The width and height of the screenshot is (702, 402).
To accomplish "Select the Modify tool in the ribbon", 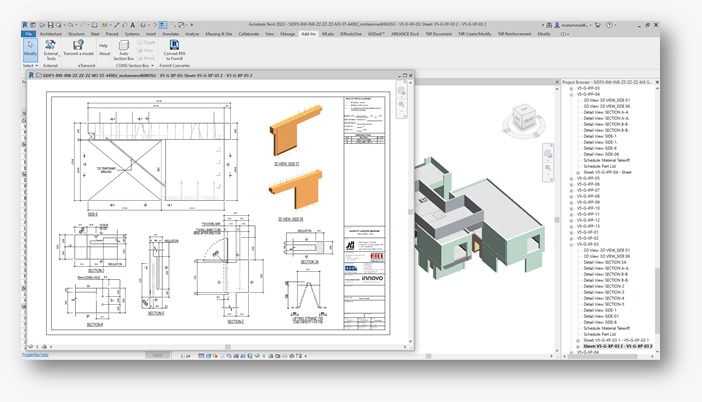I will coord(30,49).
